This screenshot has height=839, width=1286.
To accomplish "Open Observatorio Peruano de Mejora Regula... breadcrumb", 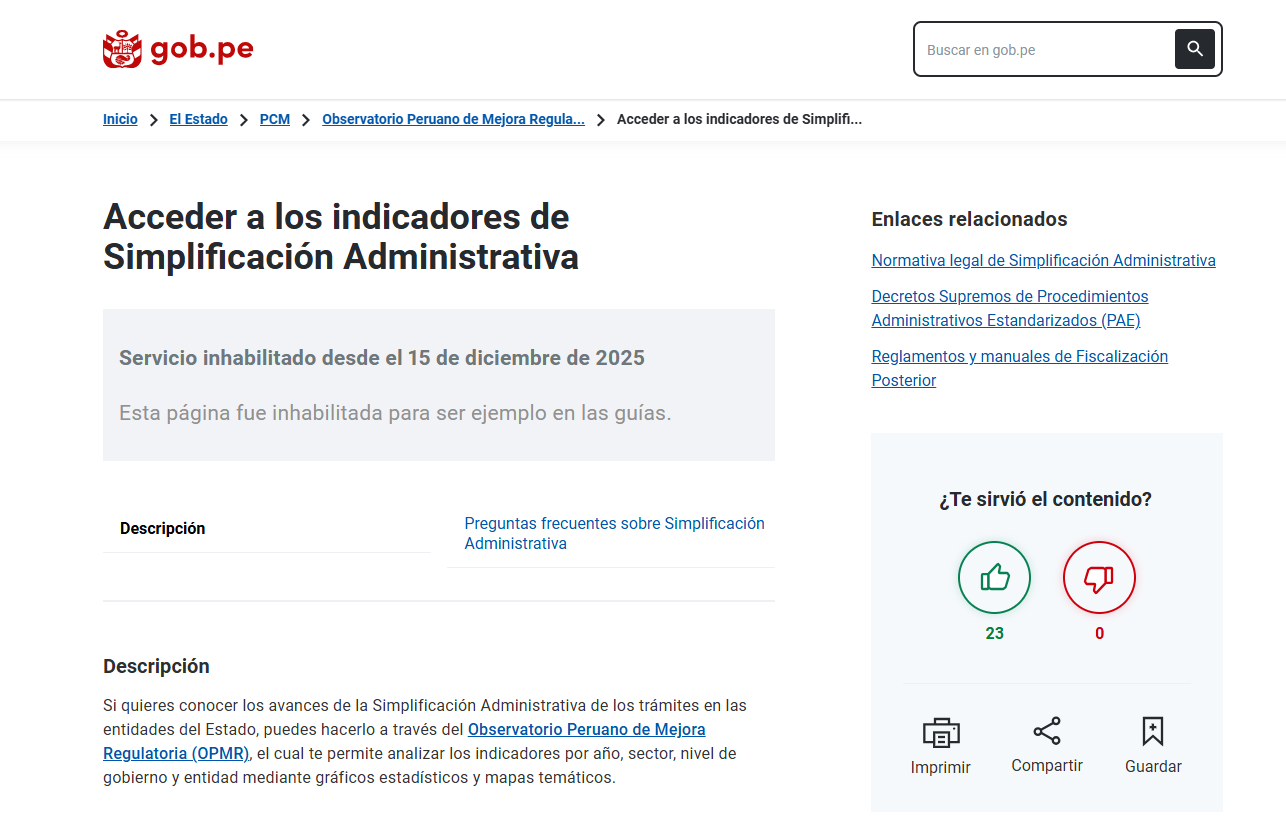I will click(453, 119).
